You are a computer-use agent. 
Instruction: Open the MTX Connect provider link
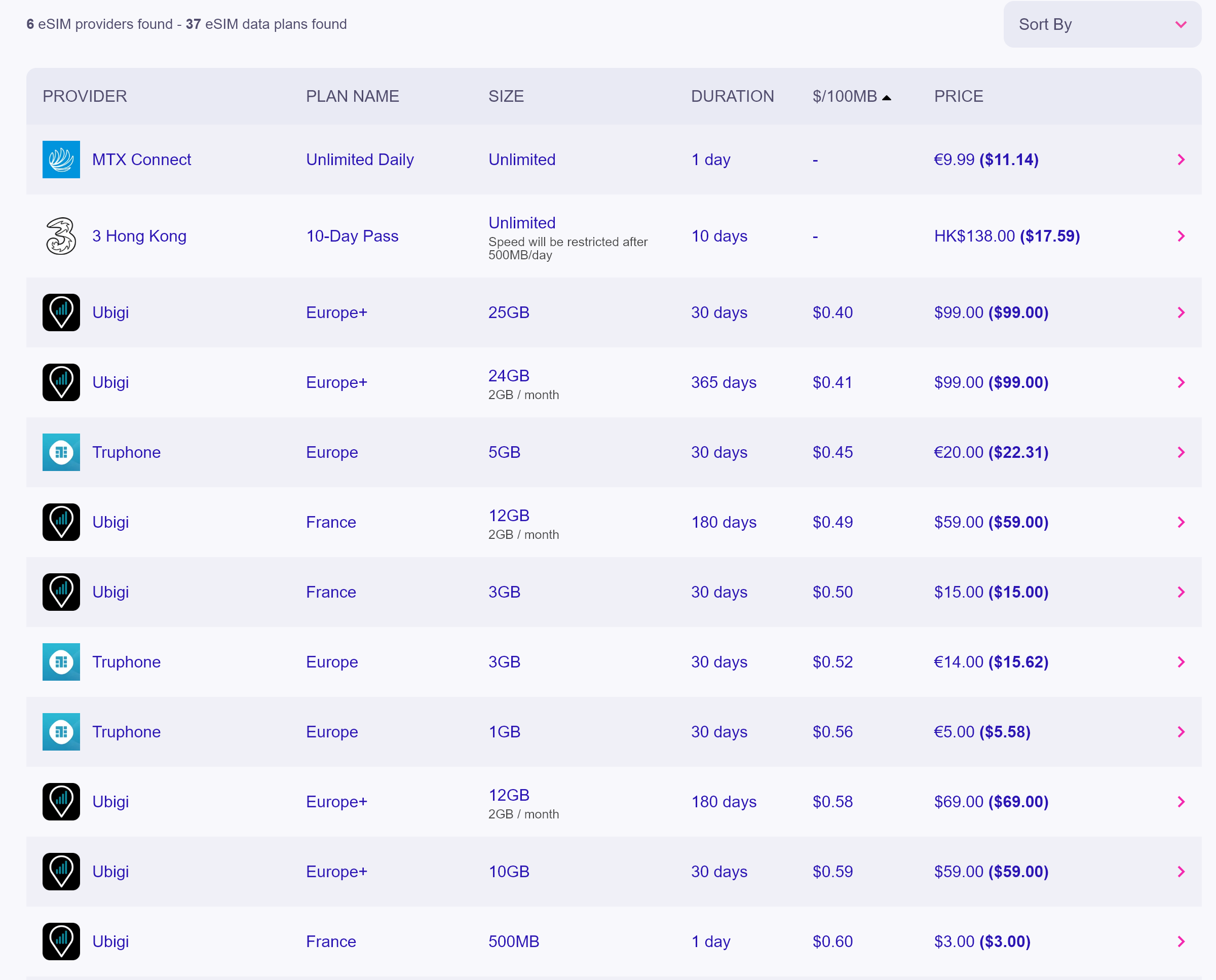(141, 159)
